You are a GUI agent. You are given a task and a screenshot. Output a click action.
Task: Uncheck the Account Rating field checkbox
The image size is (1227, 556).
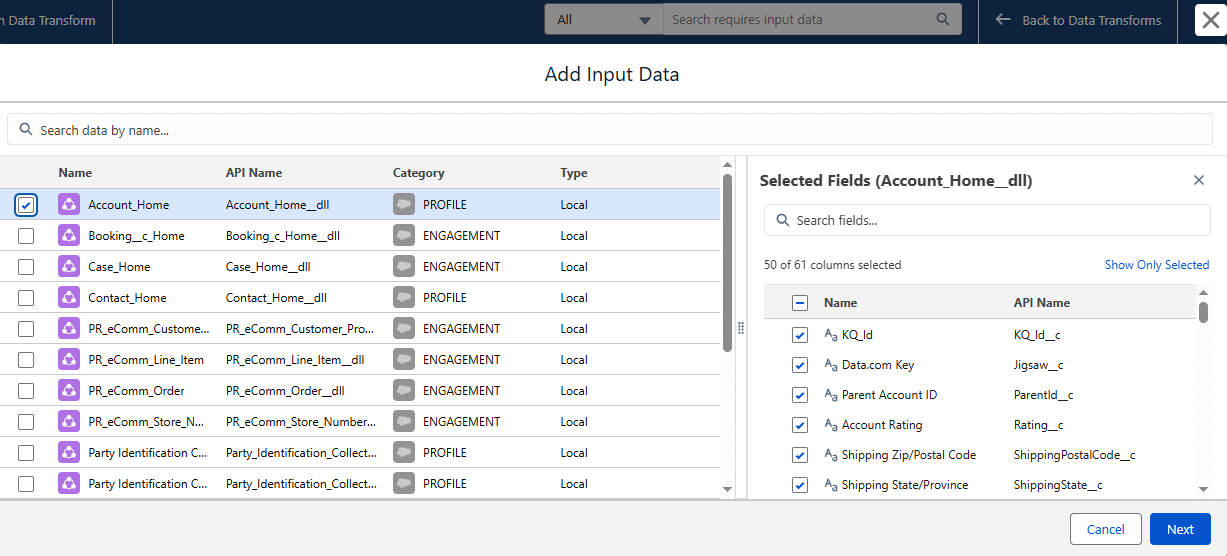(x=800, y=425)
